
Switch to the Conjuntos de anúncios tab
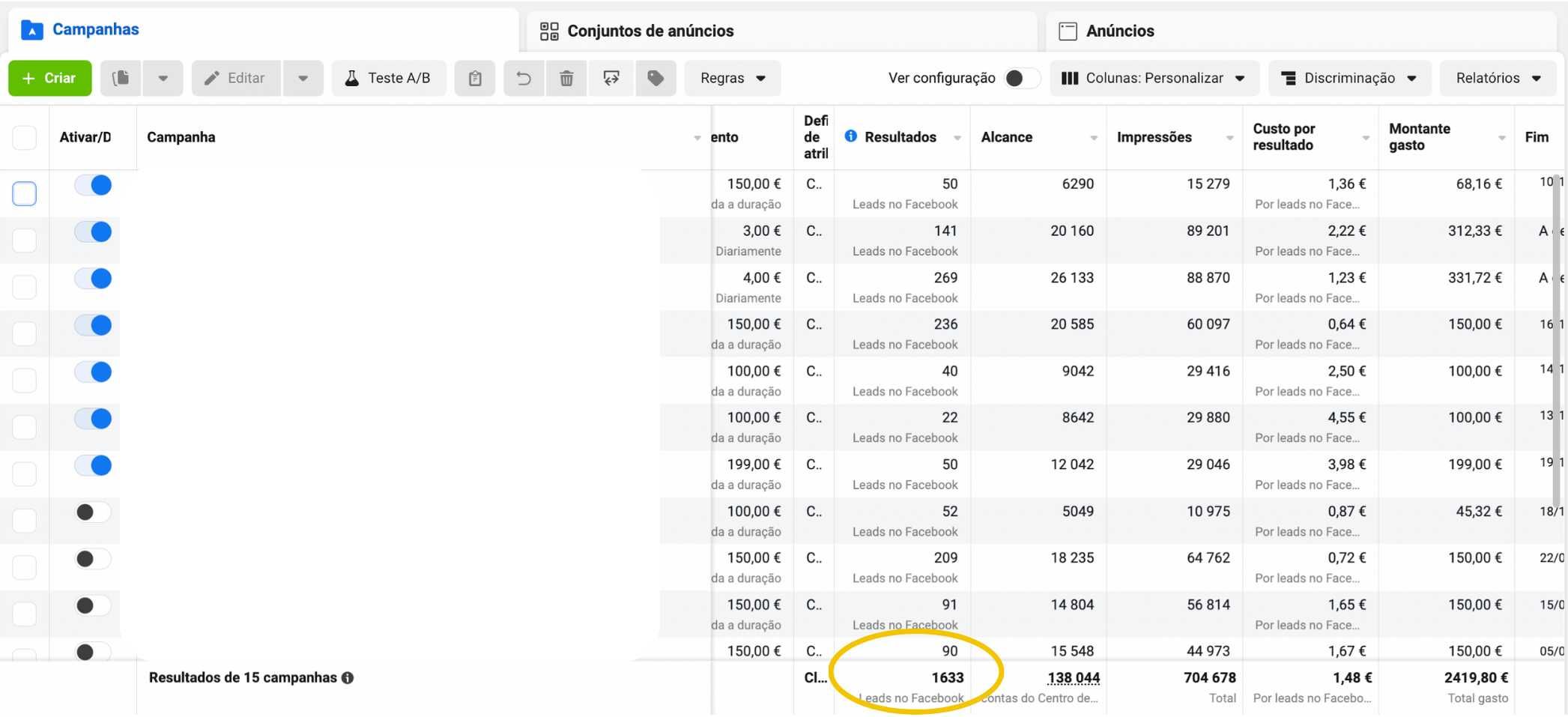pyautogui.click(x=782, y=31)
